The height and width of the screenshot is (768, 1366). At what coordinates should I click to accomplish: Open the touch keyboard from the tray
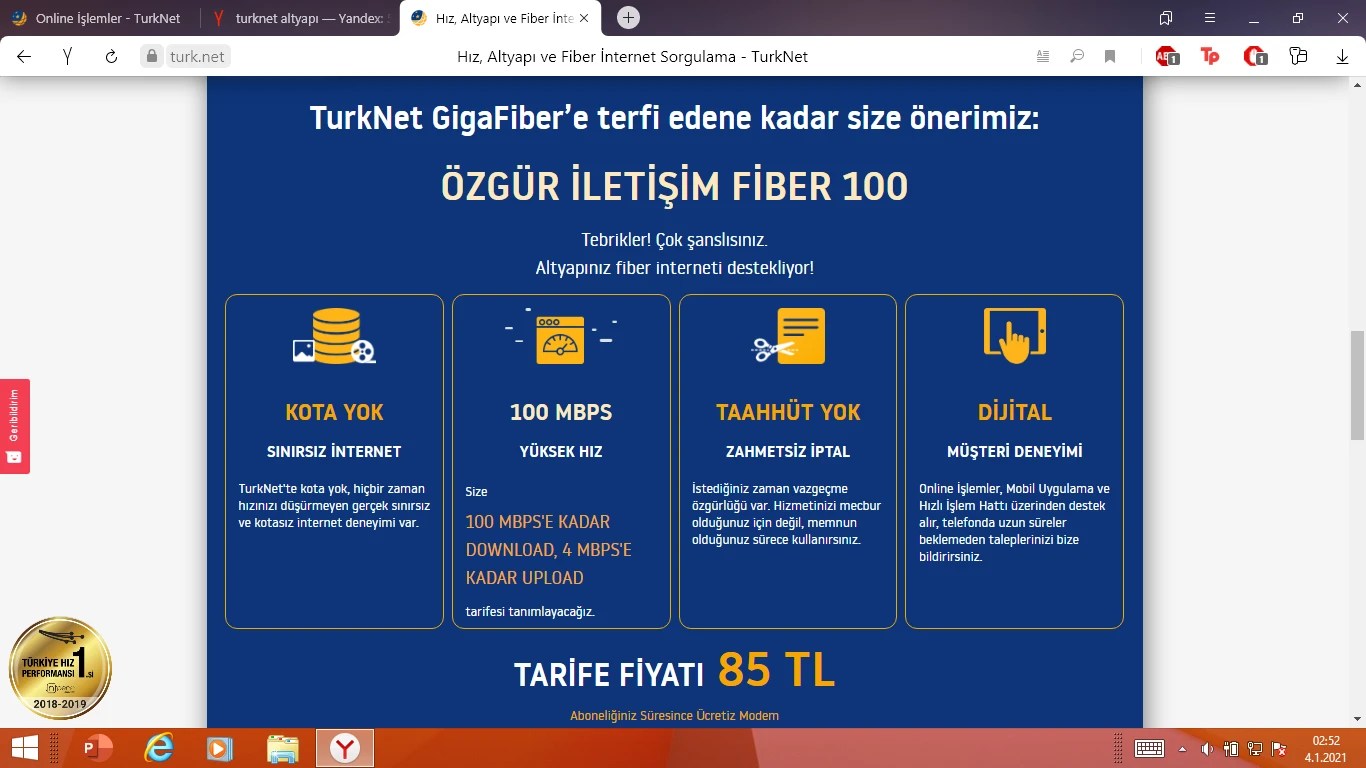(1149, 748)
